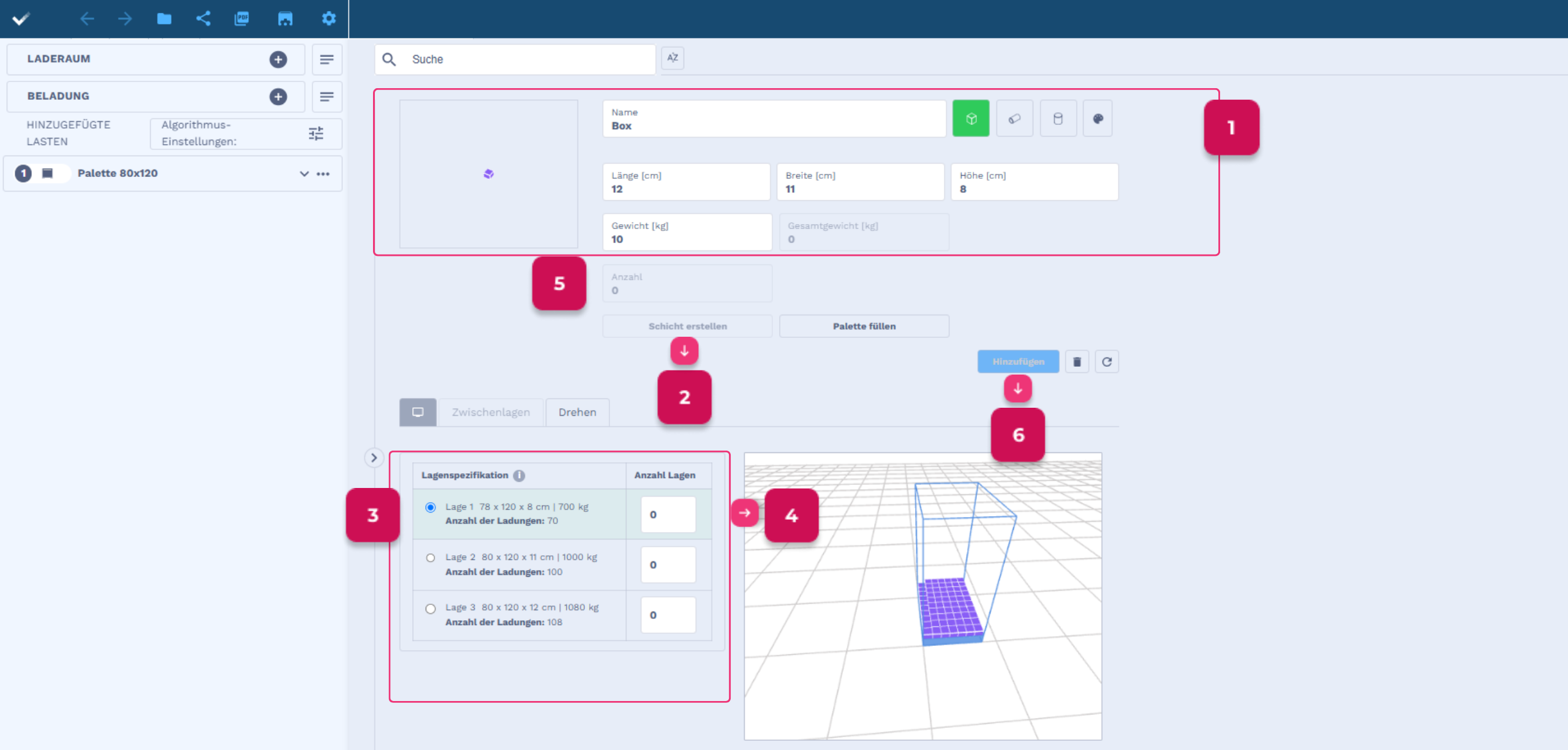Open Algorithmus-Einstellungen sliders icon

click(316, 133)
